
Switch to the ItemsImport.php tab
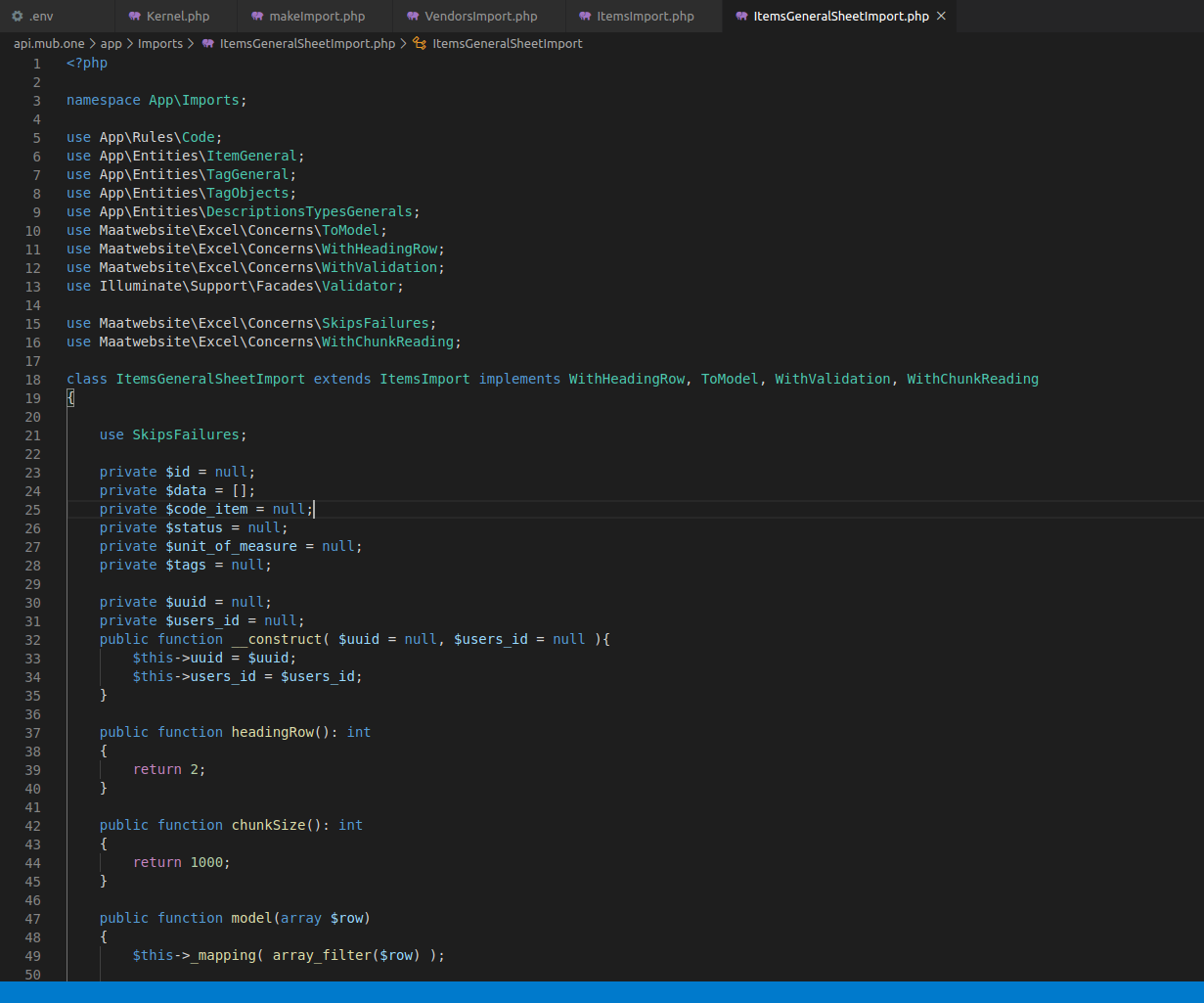click(643, 16)
